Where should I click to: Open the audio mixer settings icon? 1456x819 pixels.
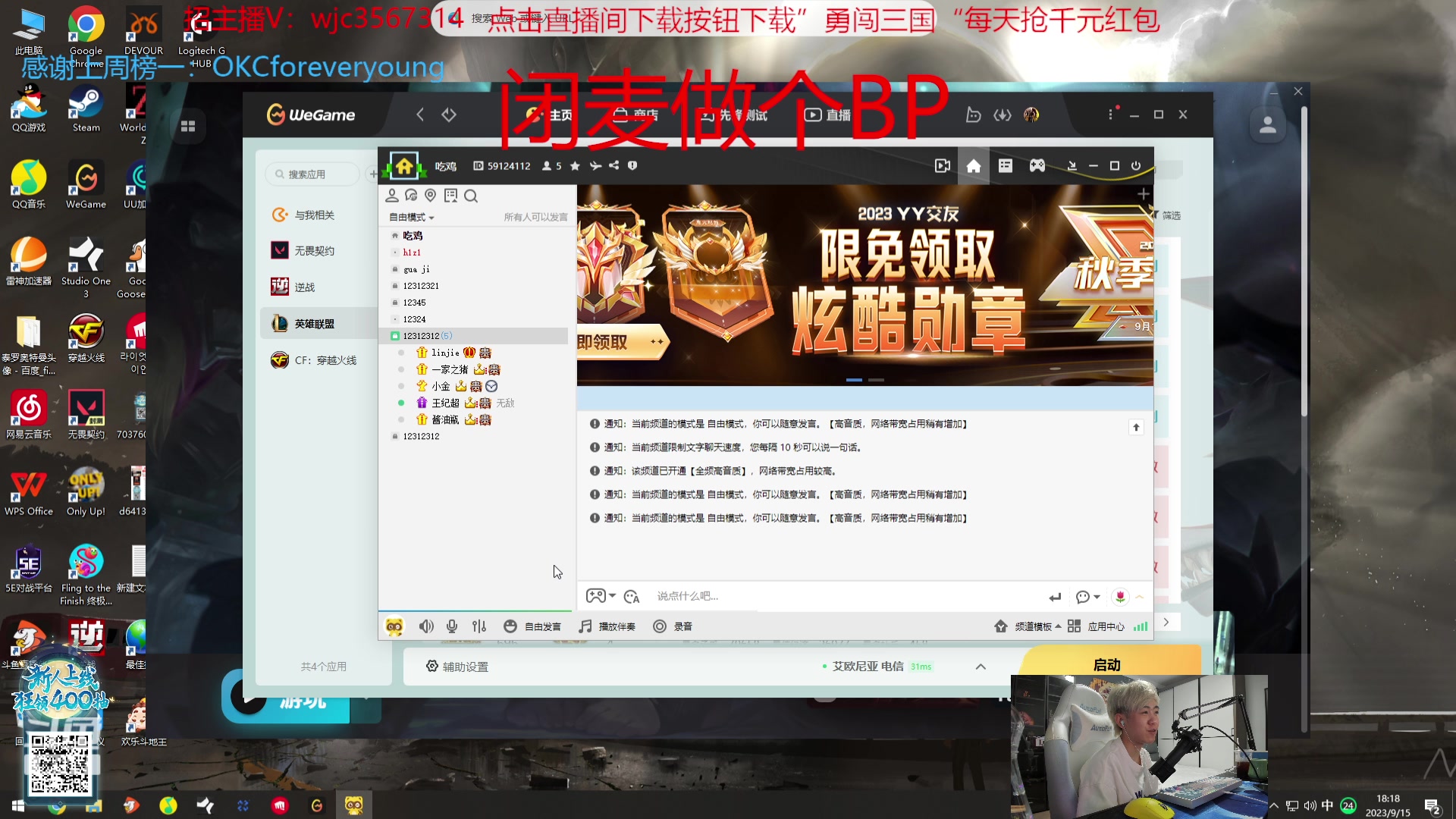[479, 626]
